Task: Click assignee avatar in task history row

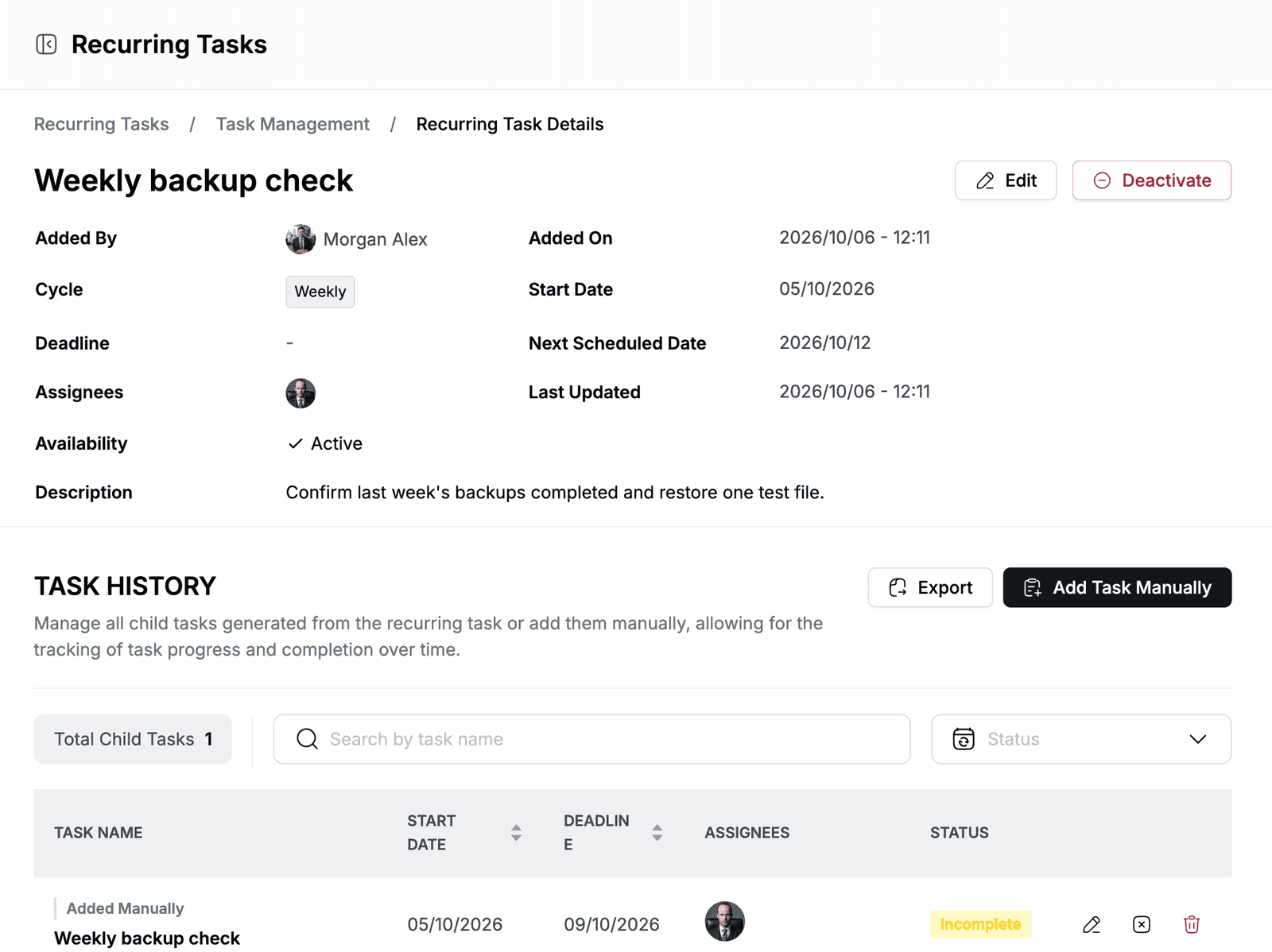Action: tap(725, 922)
